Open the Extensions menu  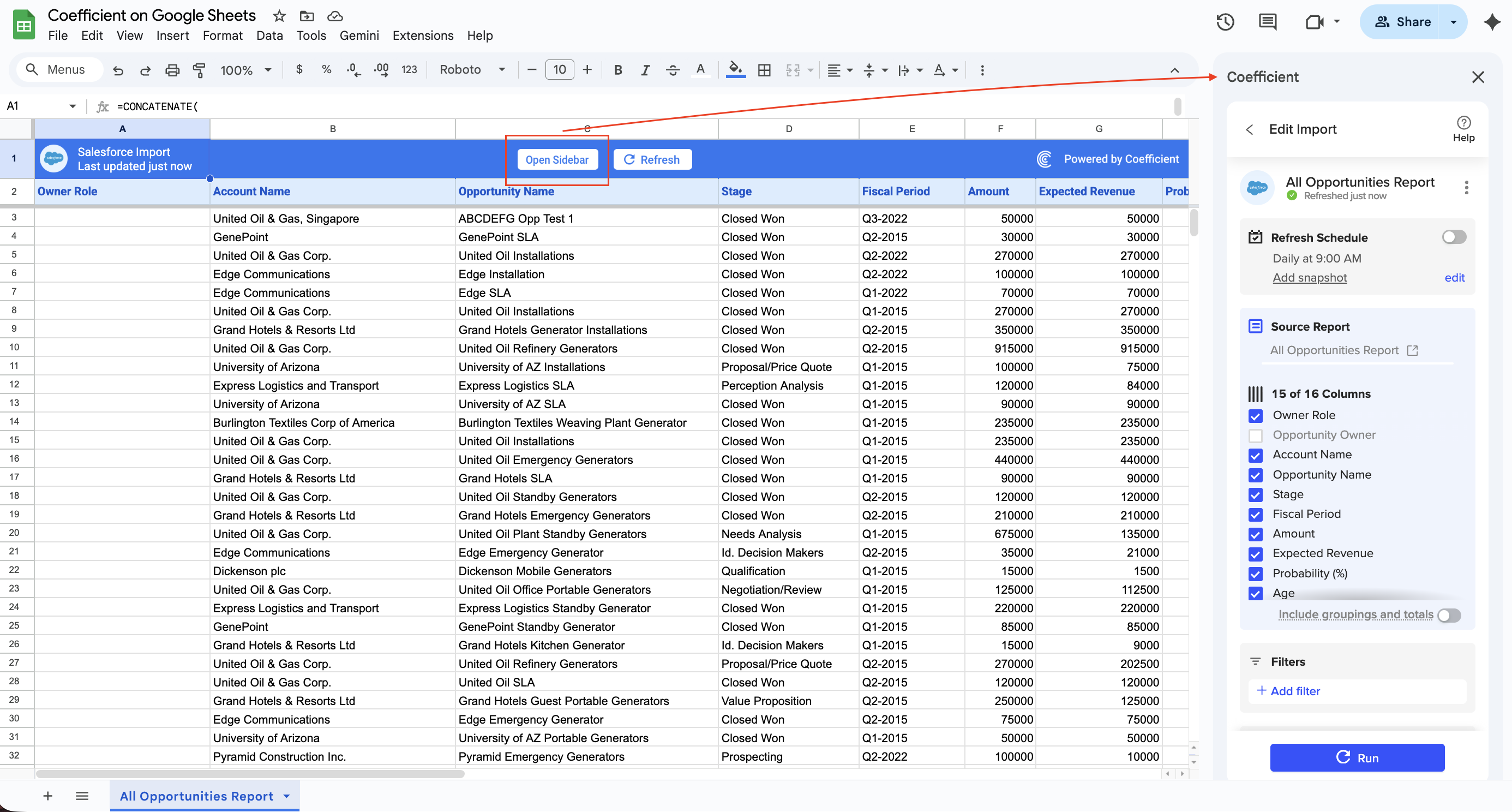click(423, 35)
